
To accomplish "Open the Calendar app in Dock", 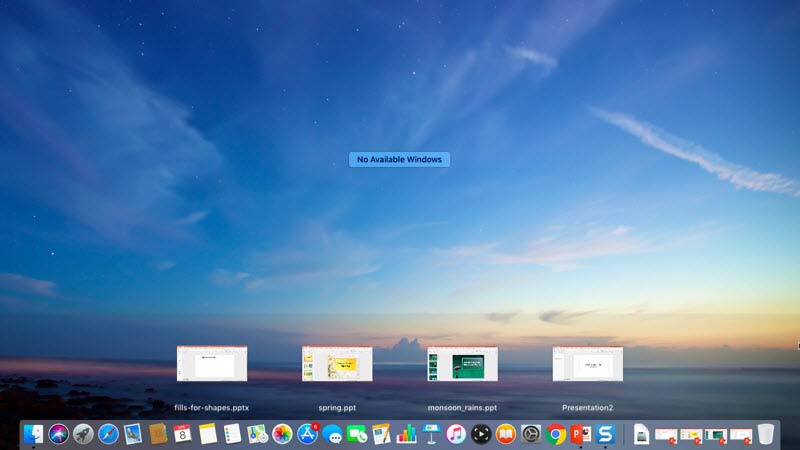I will 183,434.
